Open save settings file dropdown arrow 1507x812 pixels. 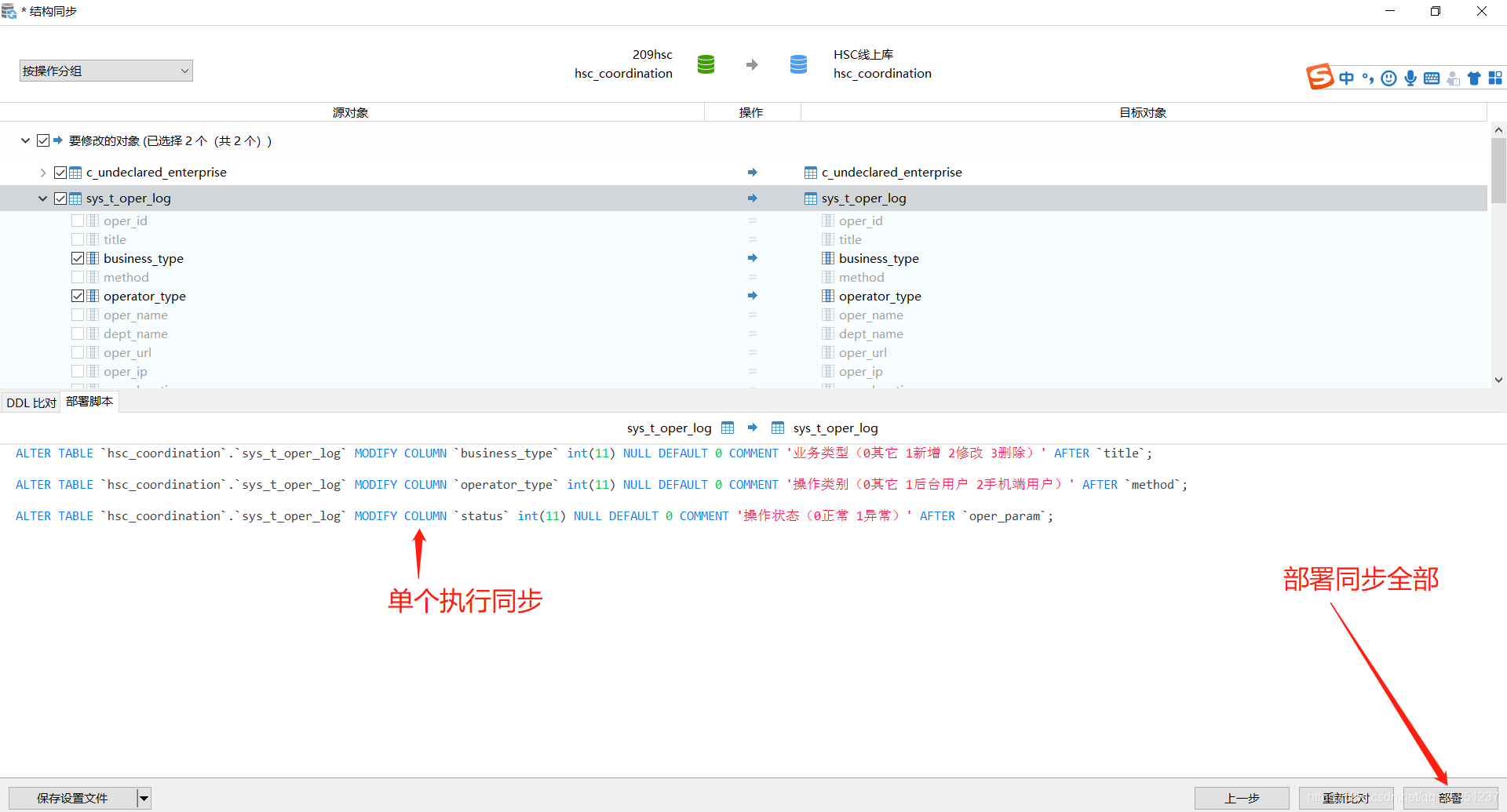[144, 799]
